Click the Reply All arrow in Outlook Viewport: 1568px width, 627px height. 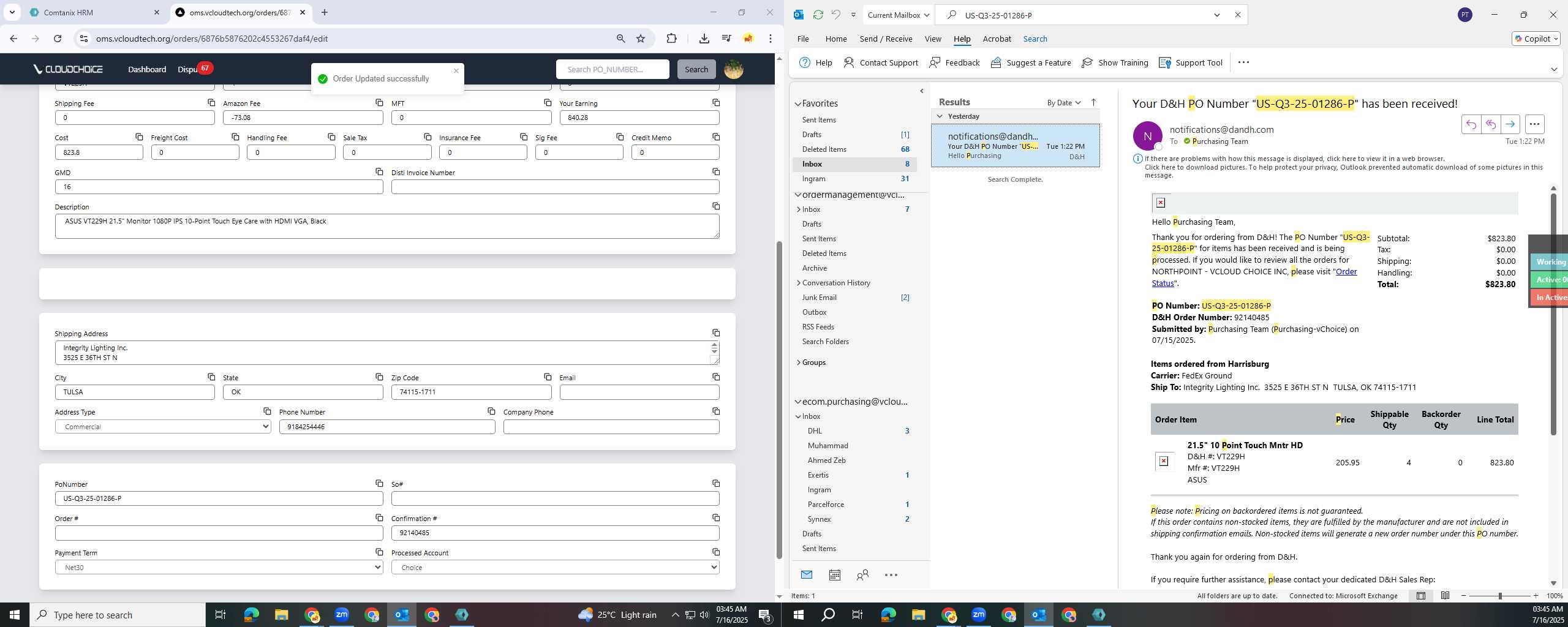[x=1490, y=124]
